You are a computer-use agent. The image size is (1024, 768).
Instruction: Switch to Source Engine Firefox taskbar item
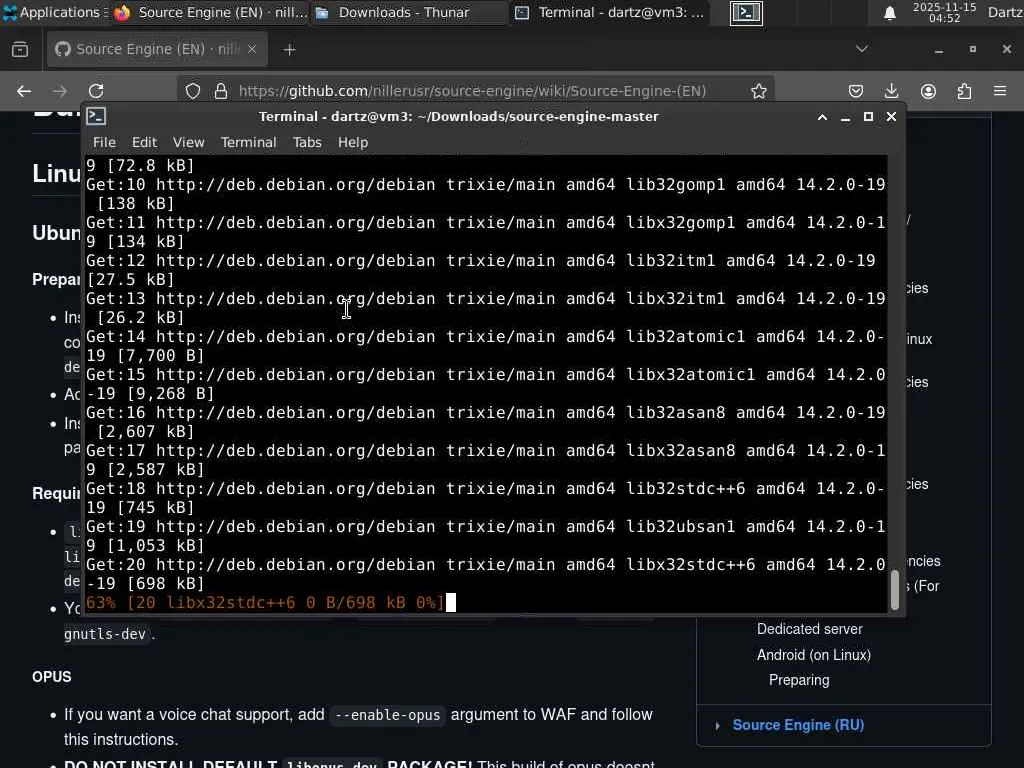[210, 12]
